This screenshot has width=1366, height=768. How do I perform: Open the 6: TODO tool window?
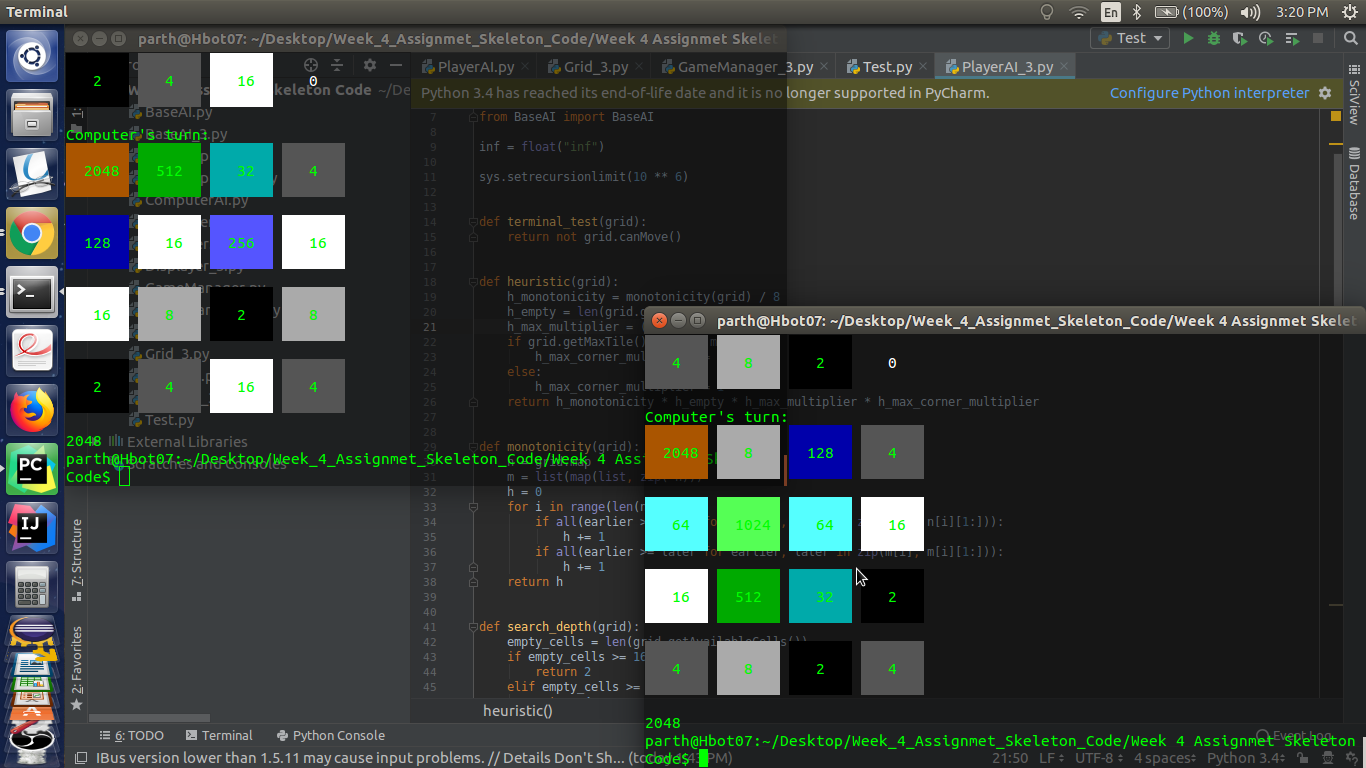[131, 735]
